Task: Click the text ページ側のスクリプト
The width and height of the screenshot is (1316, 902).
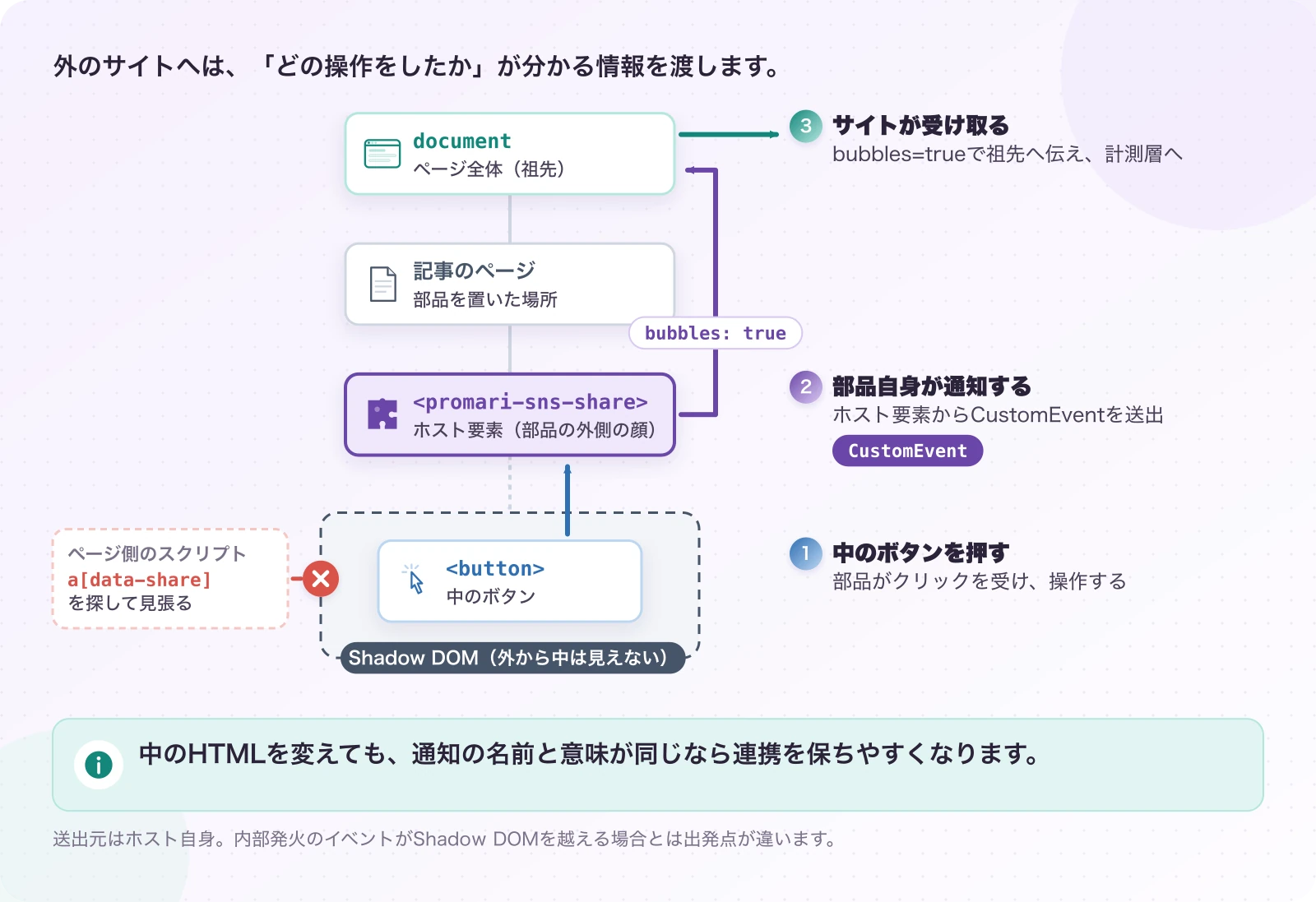Action: pos(157,553)
